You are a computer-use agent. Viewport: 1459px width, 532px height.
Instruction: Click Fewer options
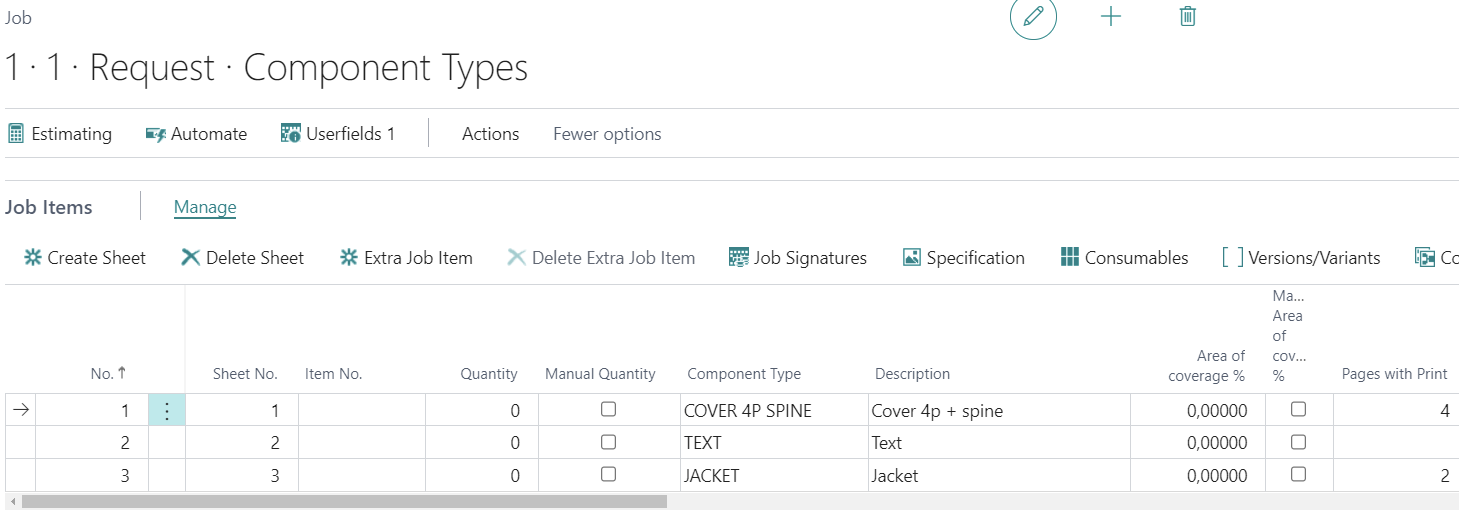pos(607,134)
